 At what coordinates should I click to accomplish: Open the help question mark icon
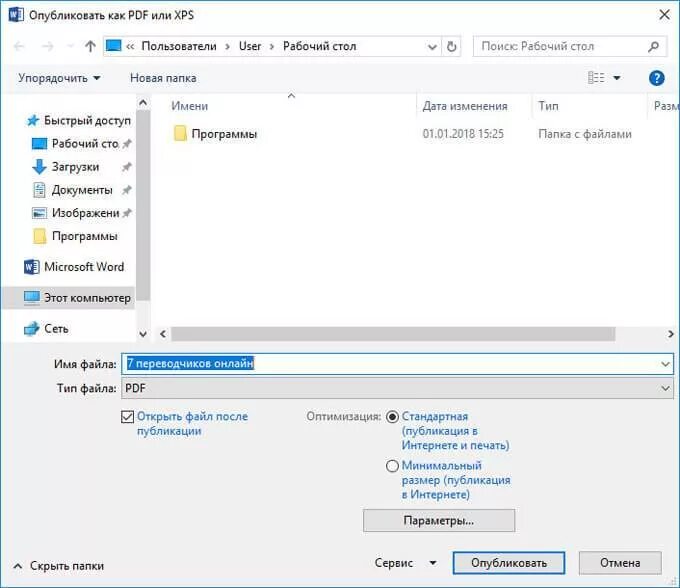pos(657,78)
